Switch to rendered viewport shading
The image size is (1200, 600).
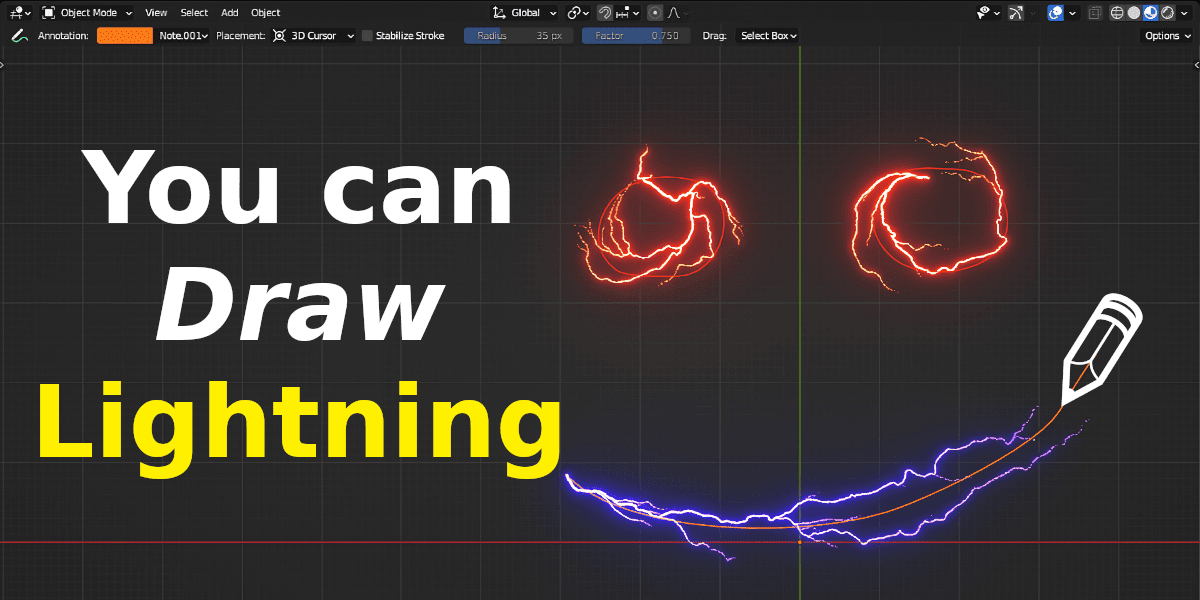tap(1166, 13)
